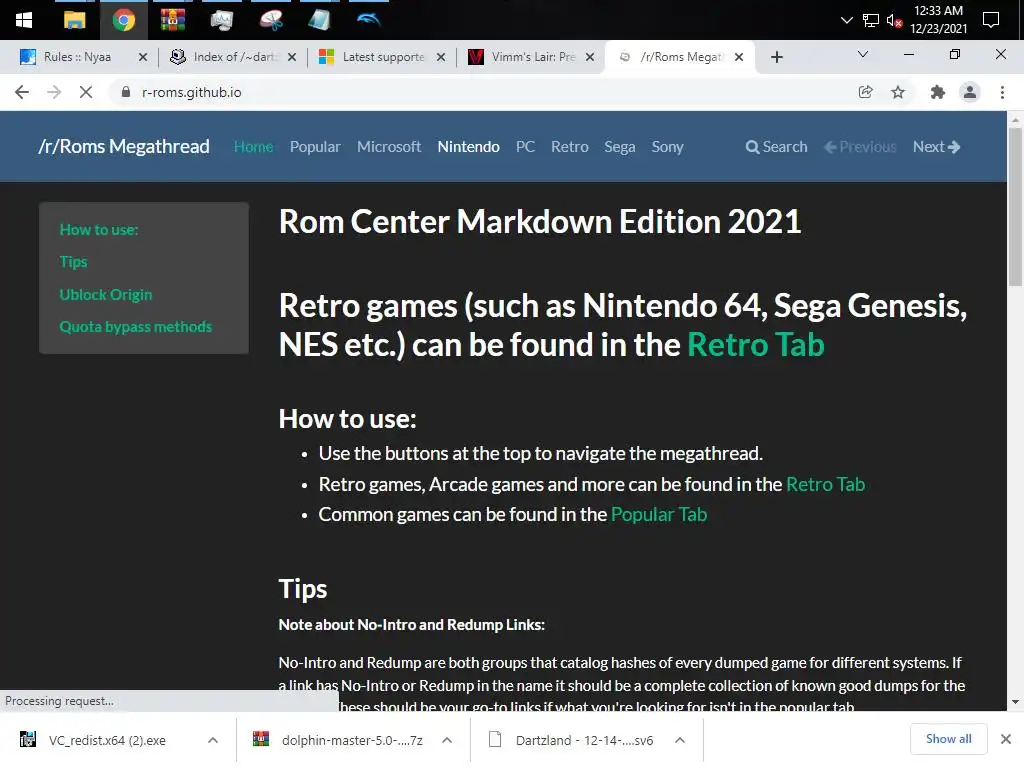Viewport: 1024px width, 768px height.
Task: Close the downloads bar
Action: (x=1006, y=739)
